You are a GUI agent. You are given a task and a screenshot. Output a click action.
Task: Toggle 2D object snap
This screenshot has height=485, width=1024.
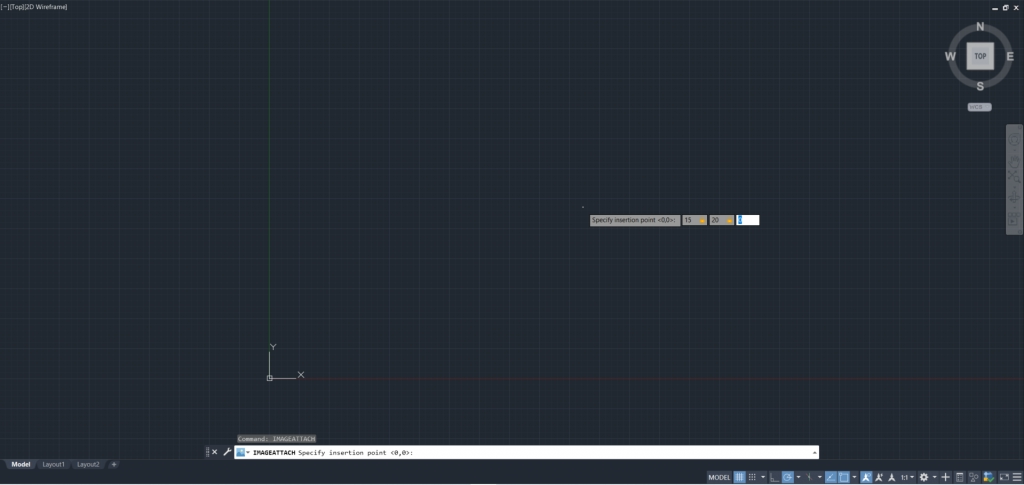(843, 477)
